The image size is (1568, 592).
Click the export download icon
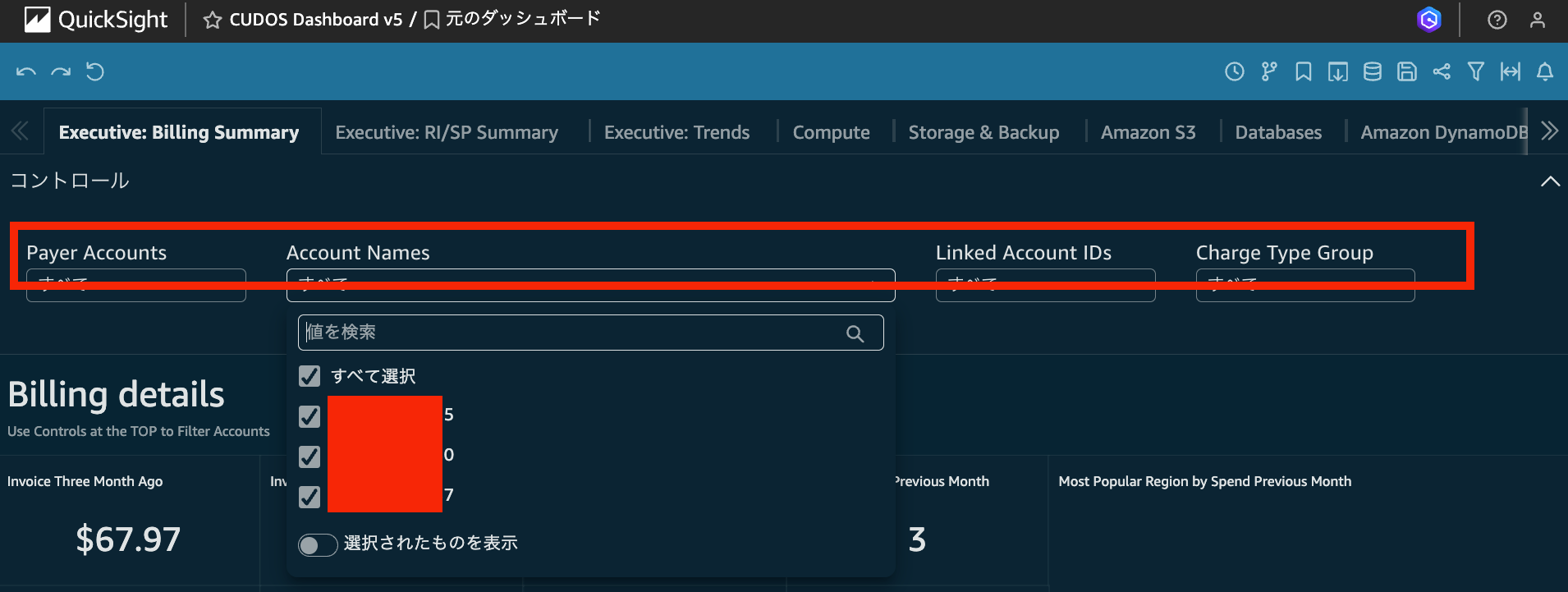point(1338,72)
